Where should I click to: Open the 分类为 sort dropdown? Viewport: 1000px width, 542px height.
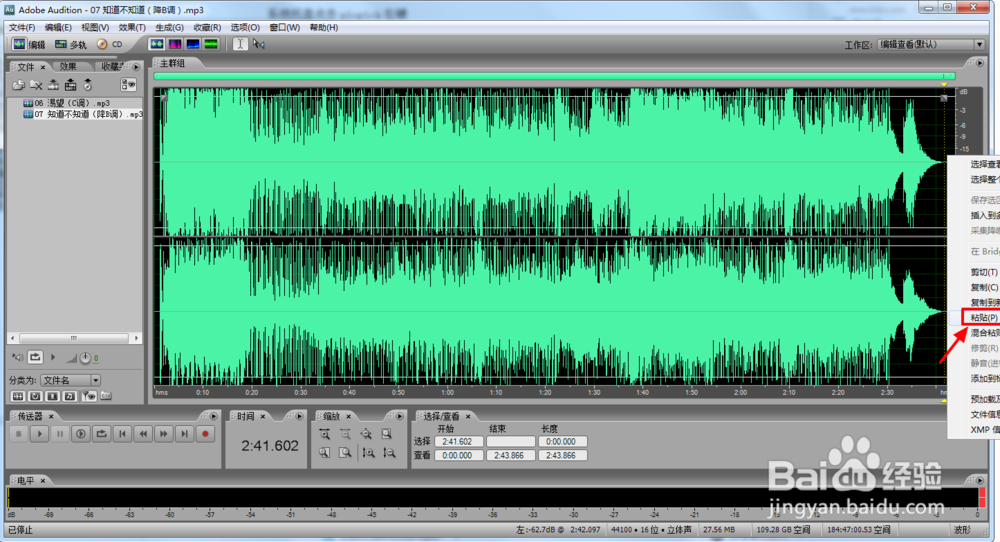click(70, 380)
